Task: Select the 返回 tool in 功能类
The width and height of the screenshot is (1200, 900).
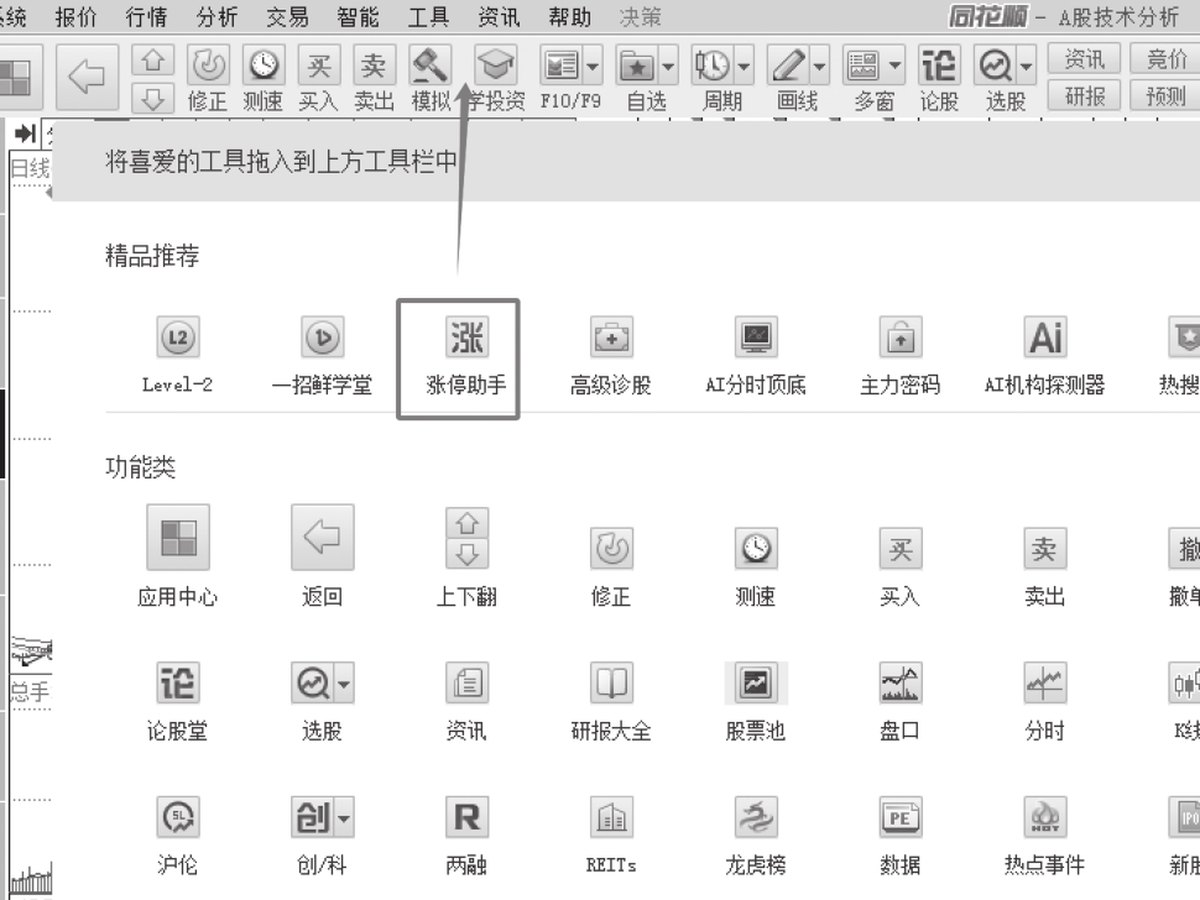Action: [x=322, y=537]
